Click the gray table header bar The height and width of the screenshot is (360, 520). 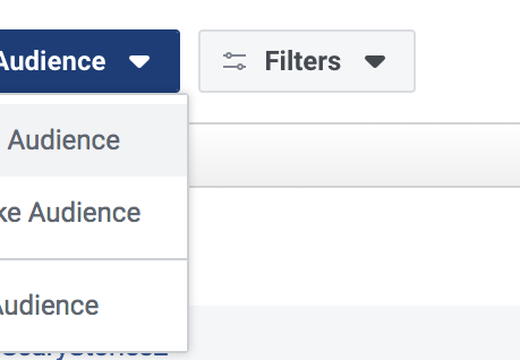point(354,155)
